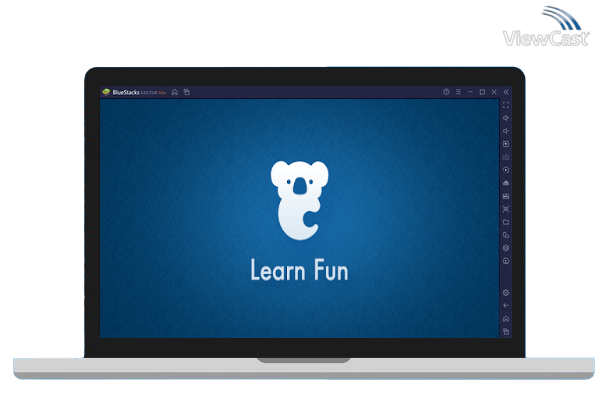Image resolution: width=602 pixels, height=414 pixels.
Task: Click the circular play arrow icon in the sidebar
Action: pos(506,170)
